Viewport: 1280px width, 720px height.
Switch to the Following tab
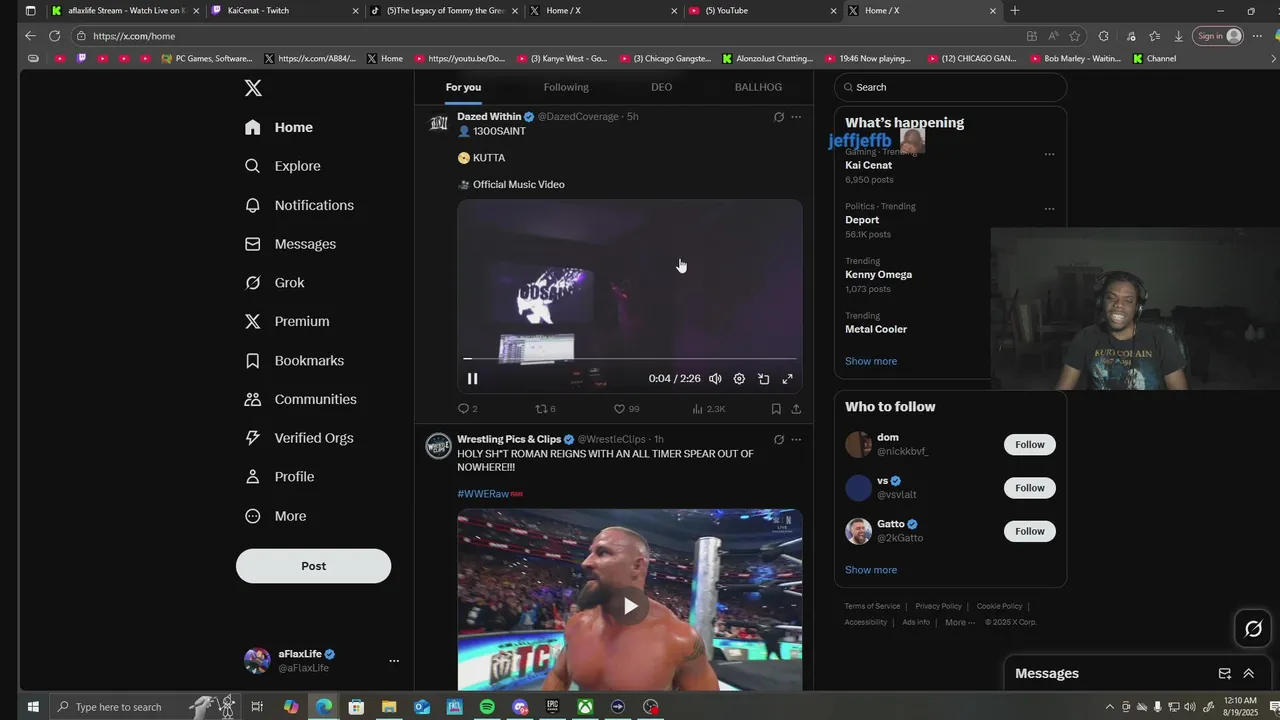[566, 87]
